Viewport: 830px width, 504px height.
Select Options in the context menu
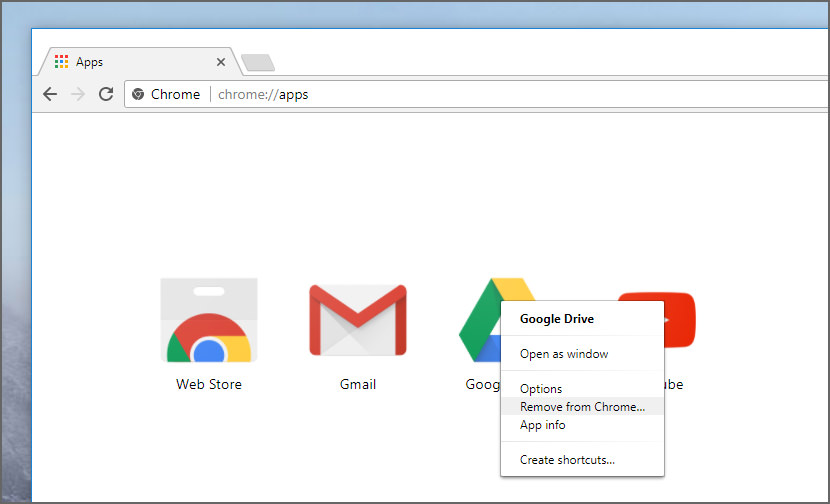[x=582, y=389]
